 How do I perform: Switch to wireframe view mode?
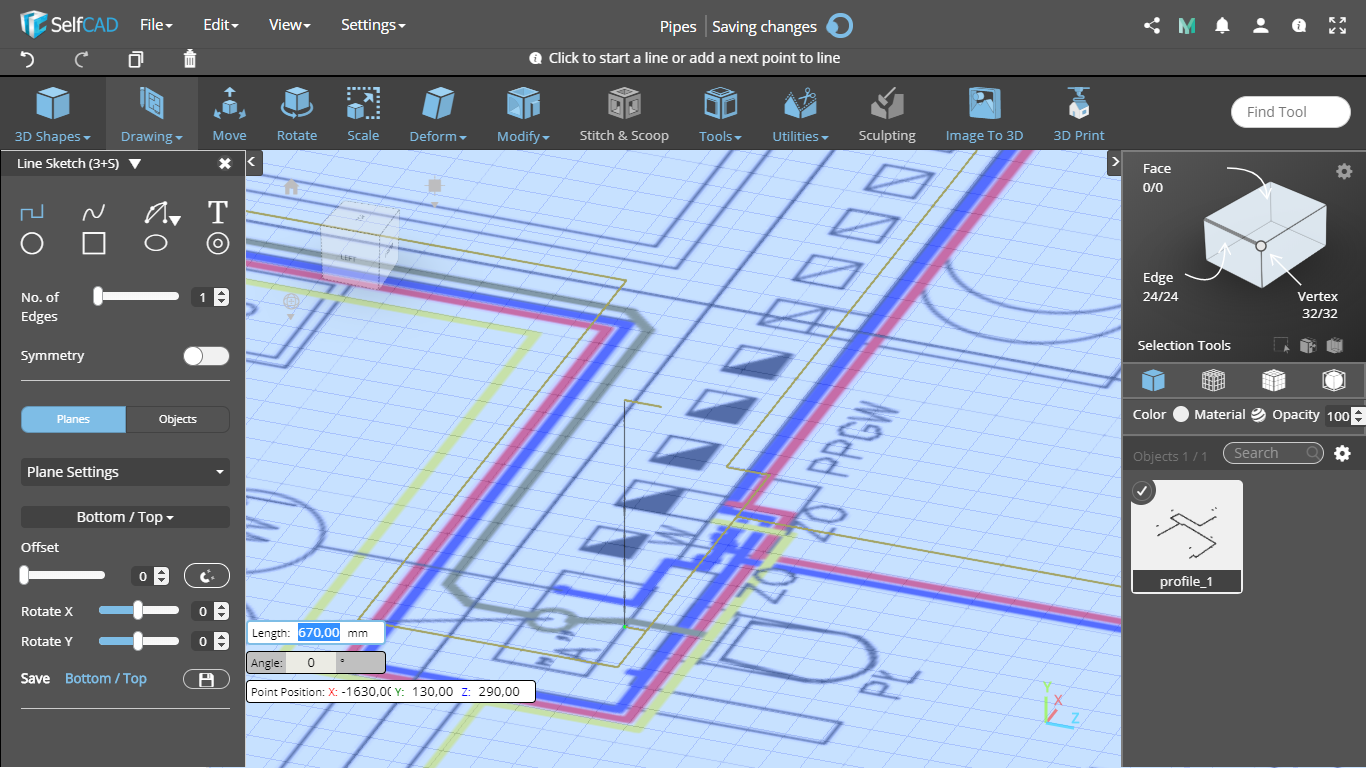(x=1213, y=380)
